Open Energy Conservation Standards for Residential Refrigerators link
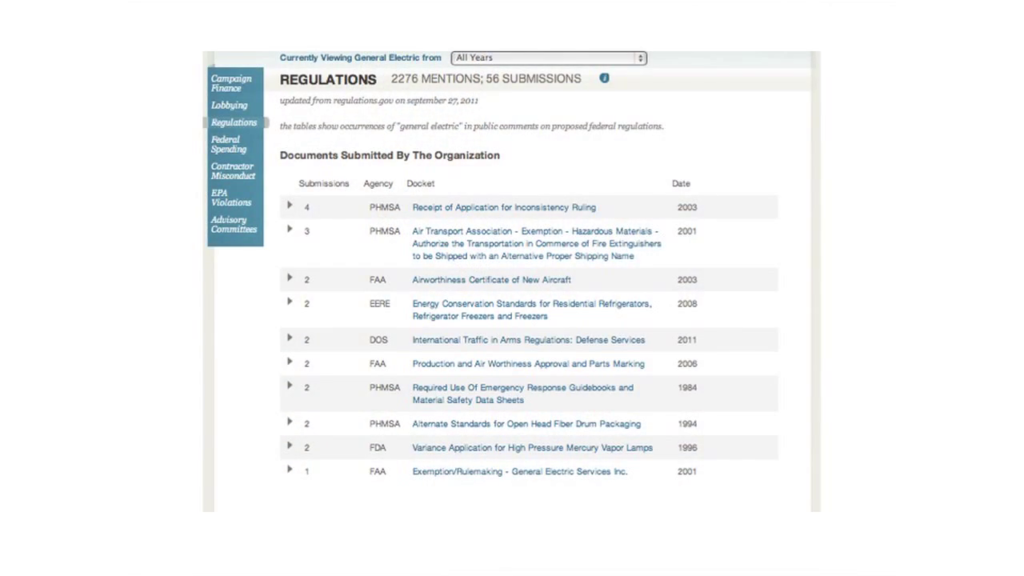 click(532, 310)
